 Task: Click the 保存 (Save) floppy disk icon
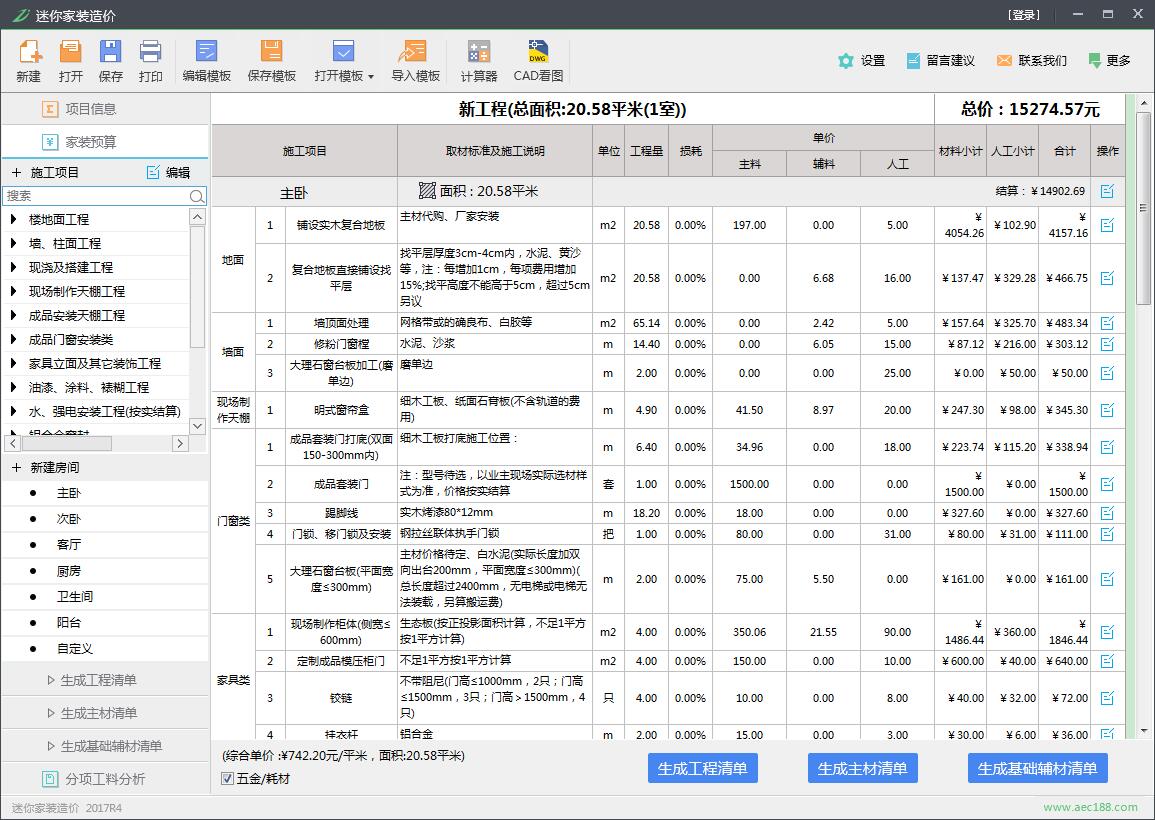(111, 52)
